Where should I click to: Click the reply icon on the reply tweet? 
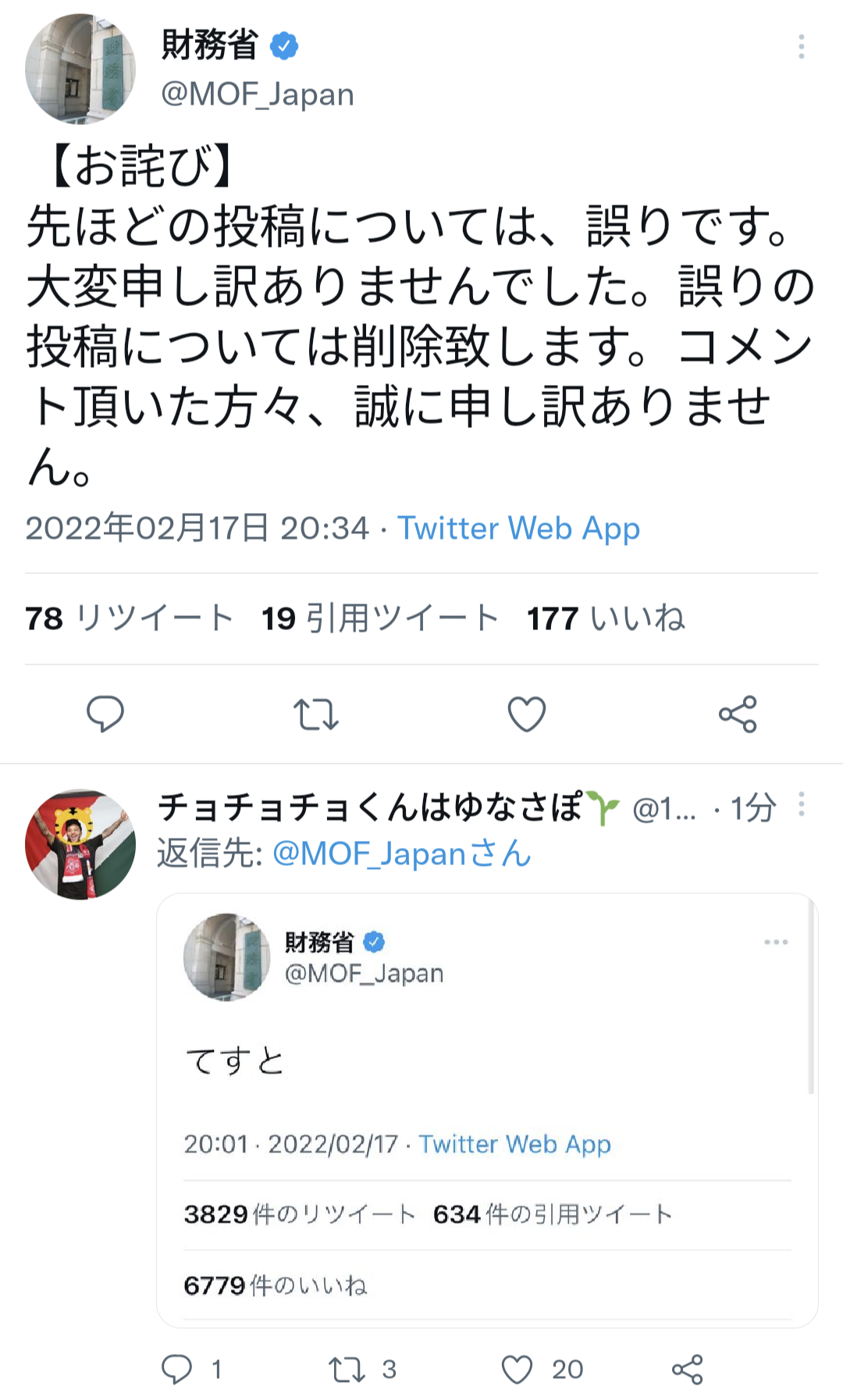(x=177, y=1369)
